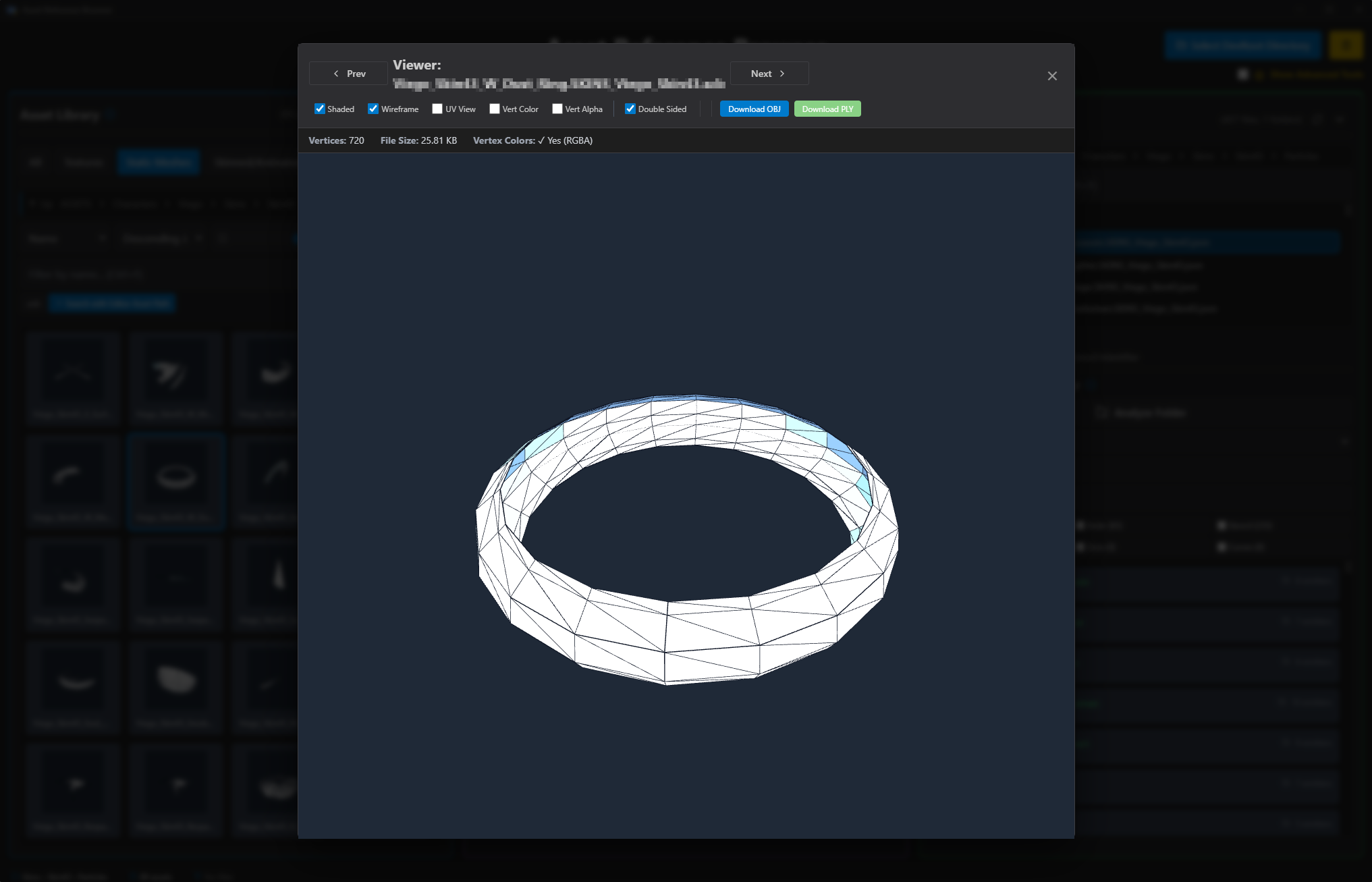1372x882 pixels.
Task: Enable Vert Alpha display
Action: 557,109
